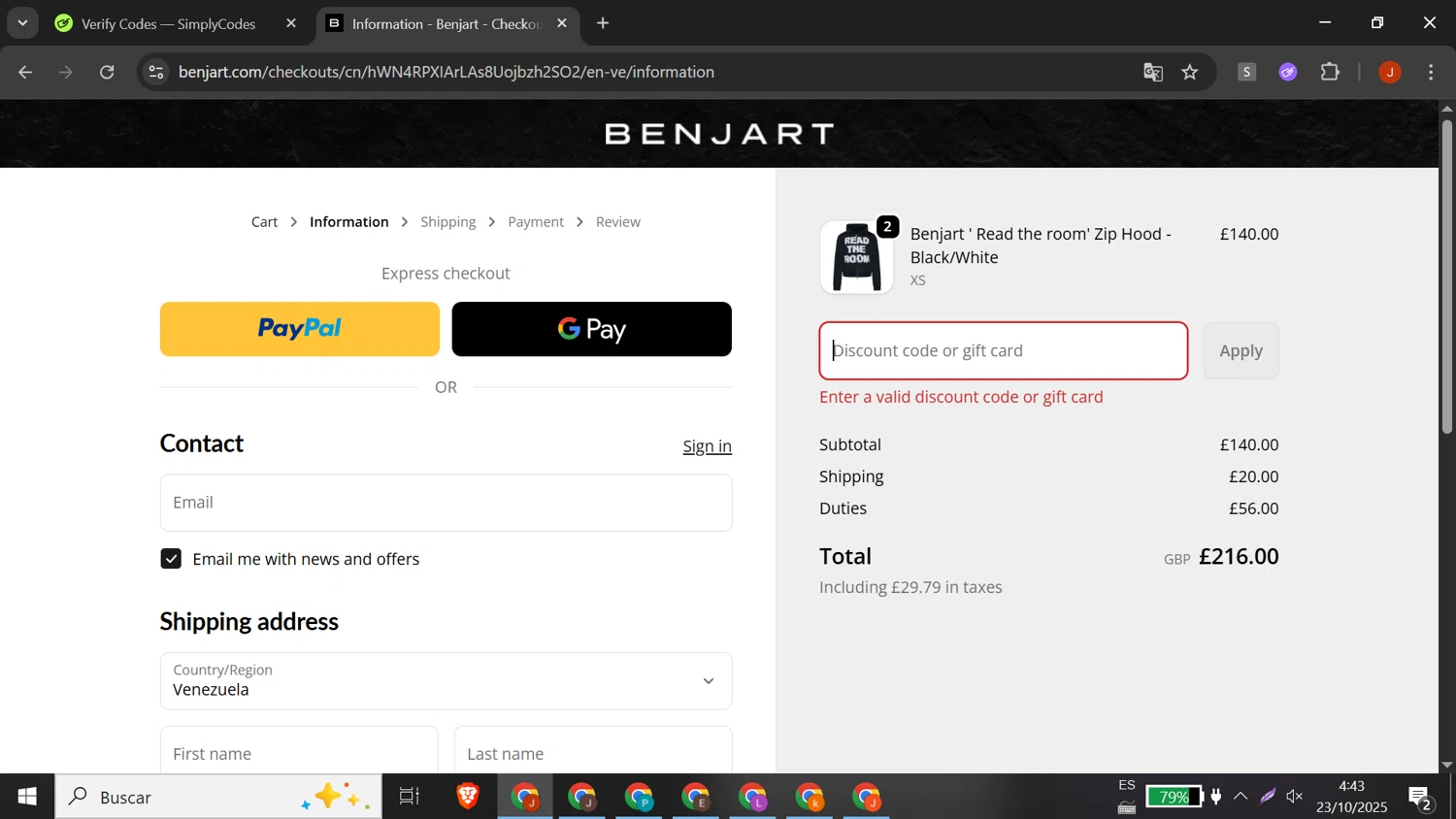Open Chrome profile E taskbar icon

click(696, 797)
